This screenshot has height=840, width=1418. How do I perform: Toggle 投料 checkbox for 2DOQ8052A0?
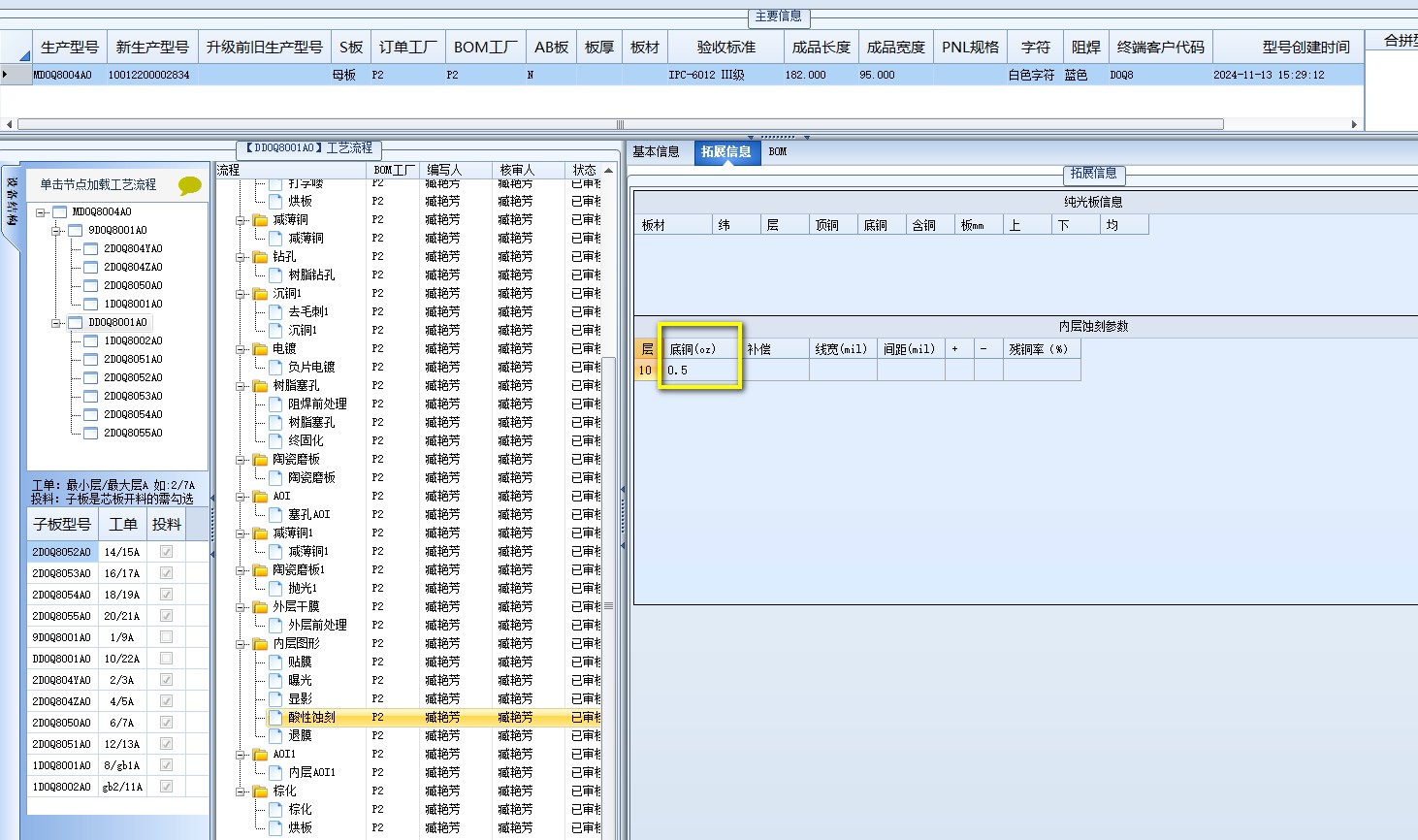click(x=166, y=552)
